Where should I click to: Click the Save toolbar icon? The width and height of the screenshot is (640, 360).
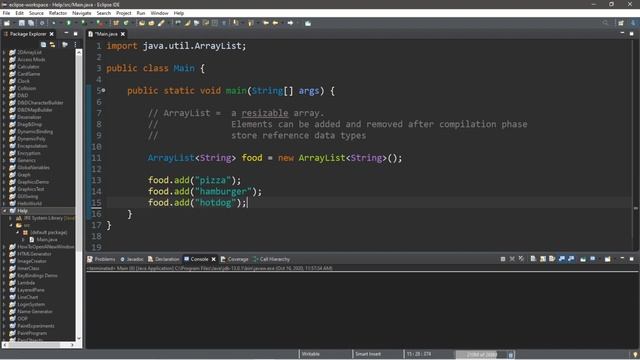[x=22, y=23]
